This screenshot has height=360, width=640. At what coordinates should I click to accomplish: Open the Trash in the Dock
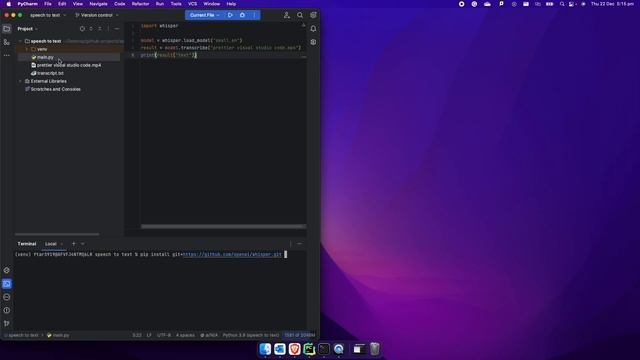pos(375,349)
